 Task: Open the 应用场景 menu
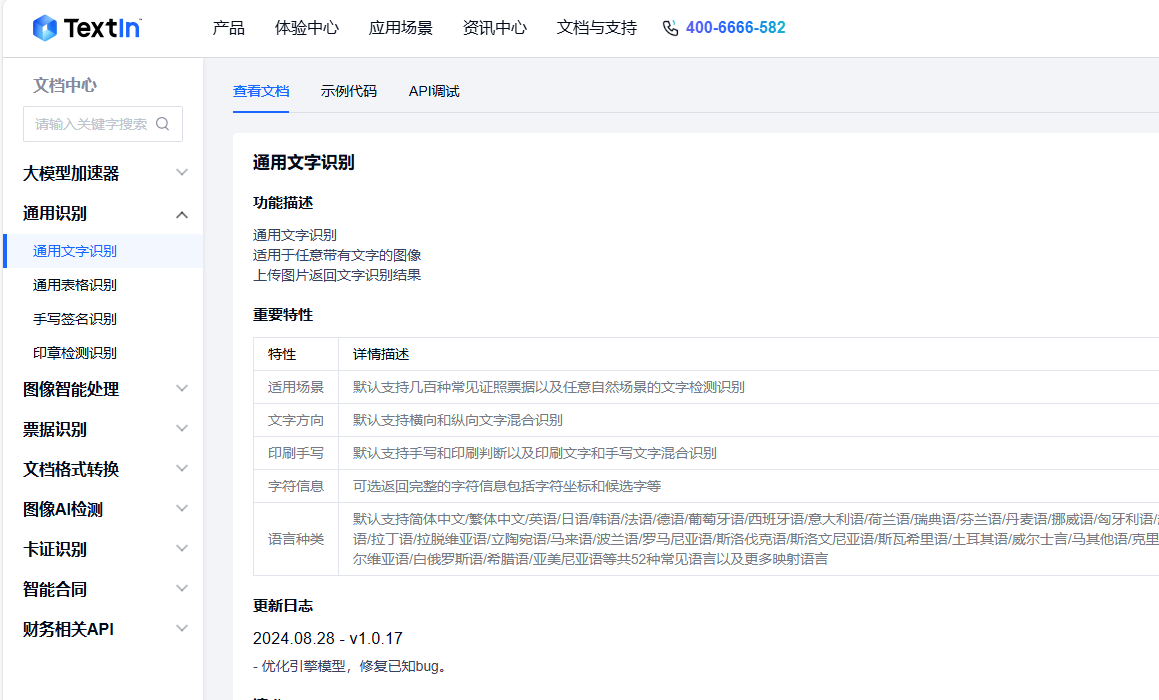click(401, 28)
